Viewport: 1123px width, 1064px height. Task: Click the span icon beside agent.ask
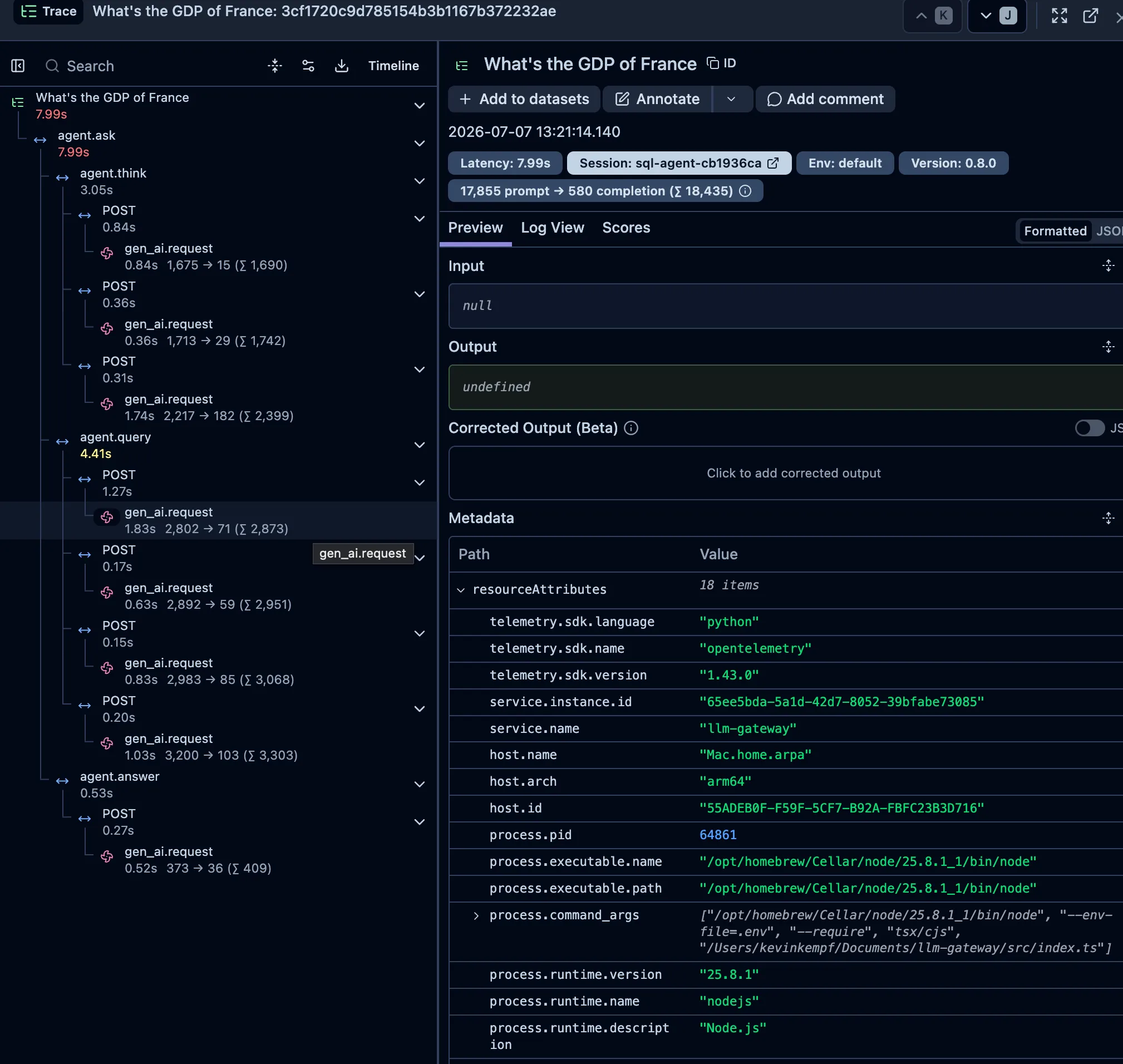click(40, 140)
